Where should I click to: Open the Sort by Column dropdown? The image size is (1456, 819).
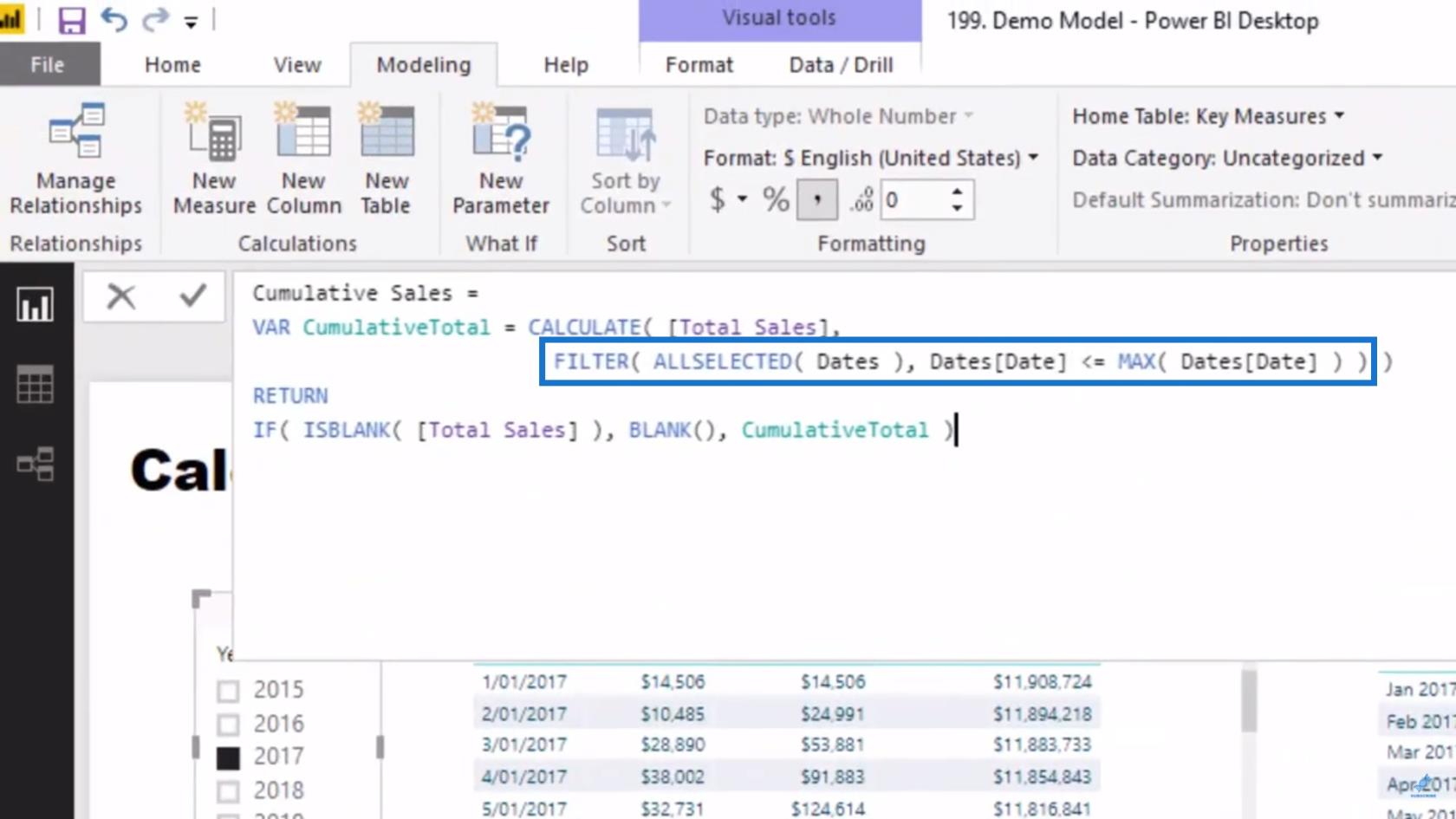pyautogui.click(x=625, y=162)
